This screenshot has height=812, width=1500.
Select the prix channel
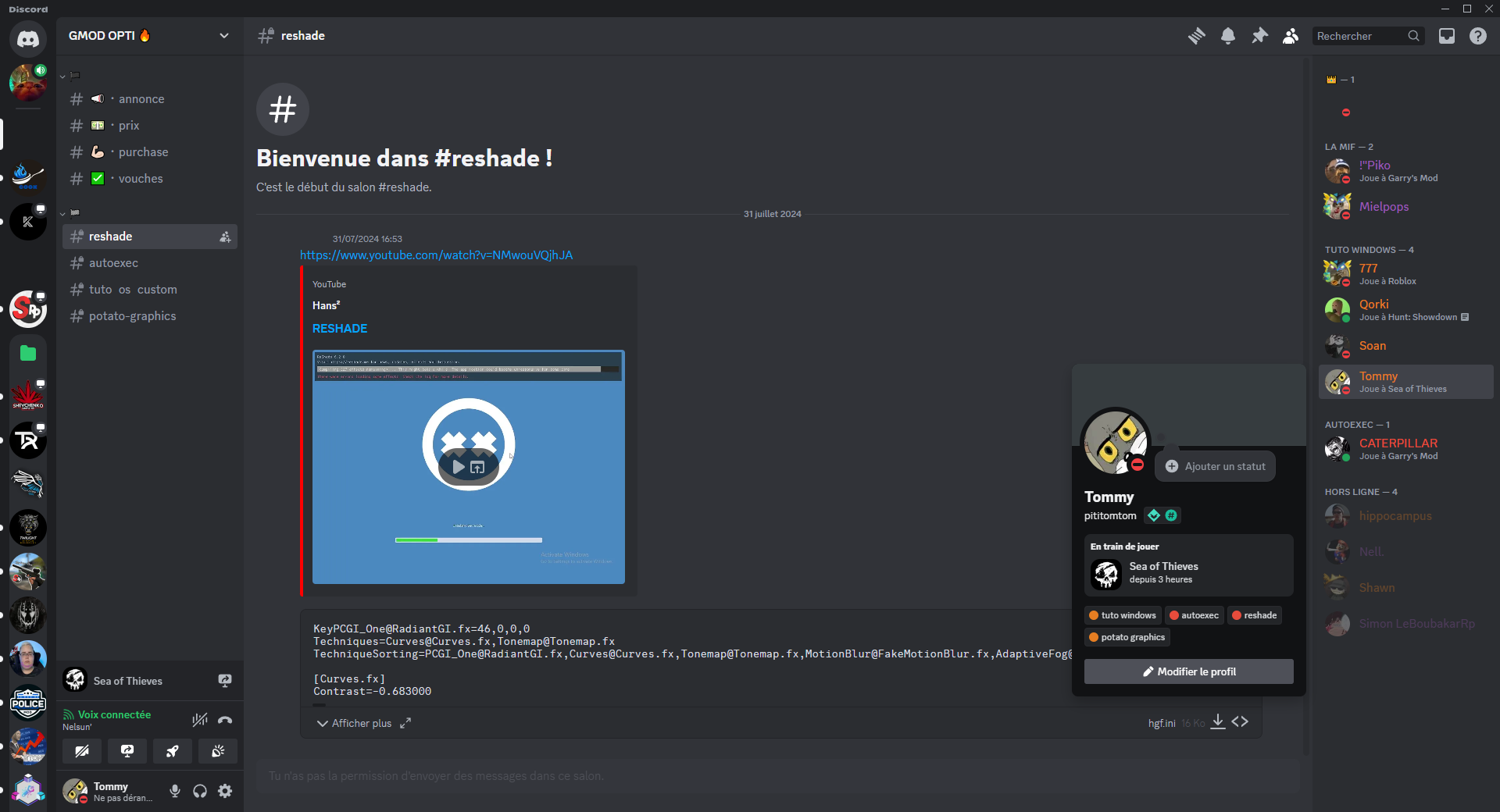pyautogui.click(x=150, y=126)
